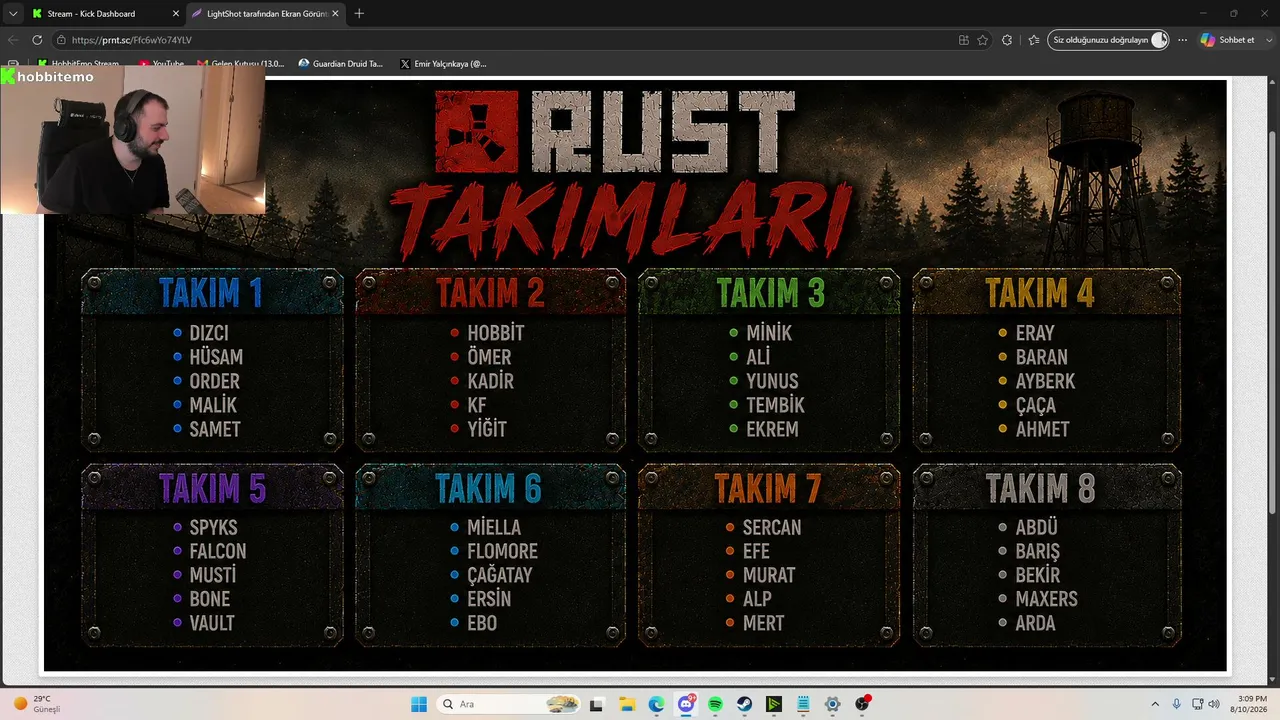Open the Notepad app on taskbar
This screenshot has height=720, width=1280.
tap(803, 704)
